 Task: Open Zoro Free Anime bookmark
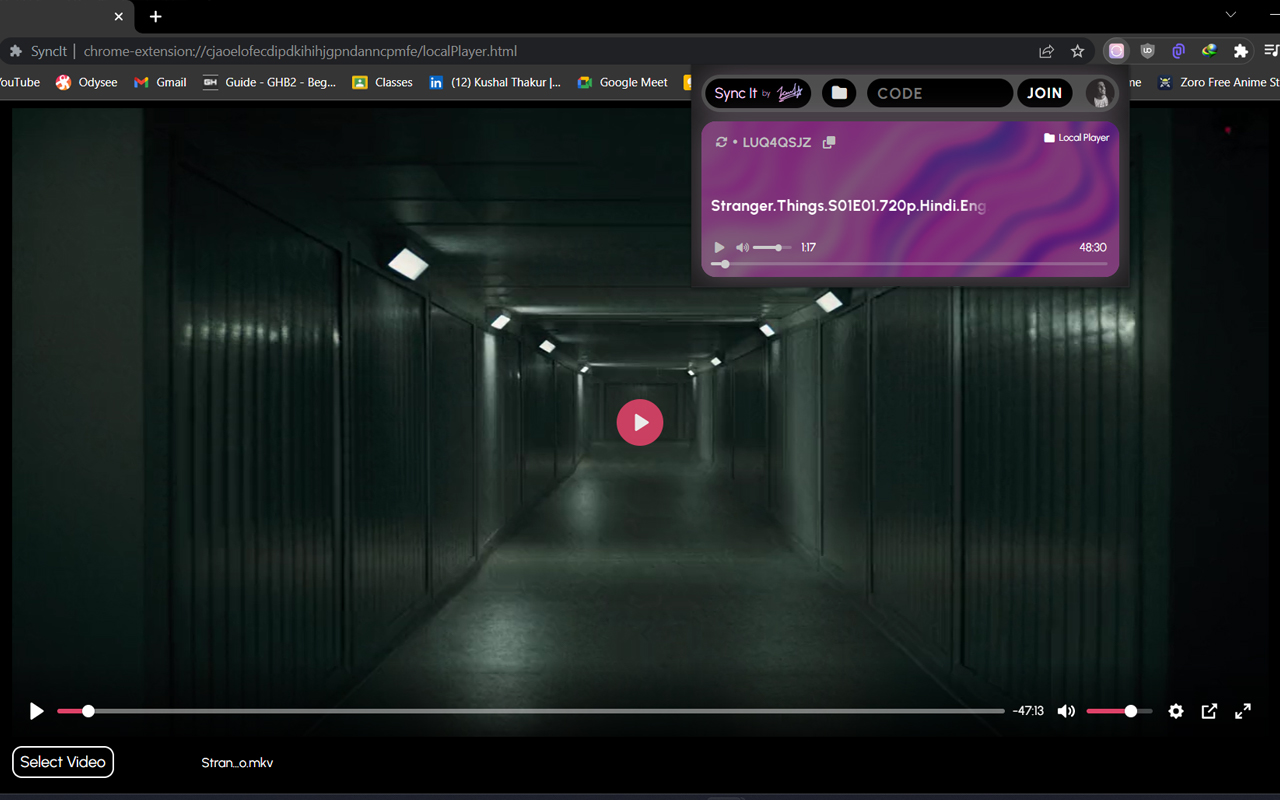[x=1218, y=82]
